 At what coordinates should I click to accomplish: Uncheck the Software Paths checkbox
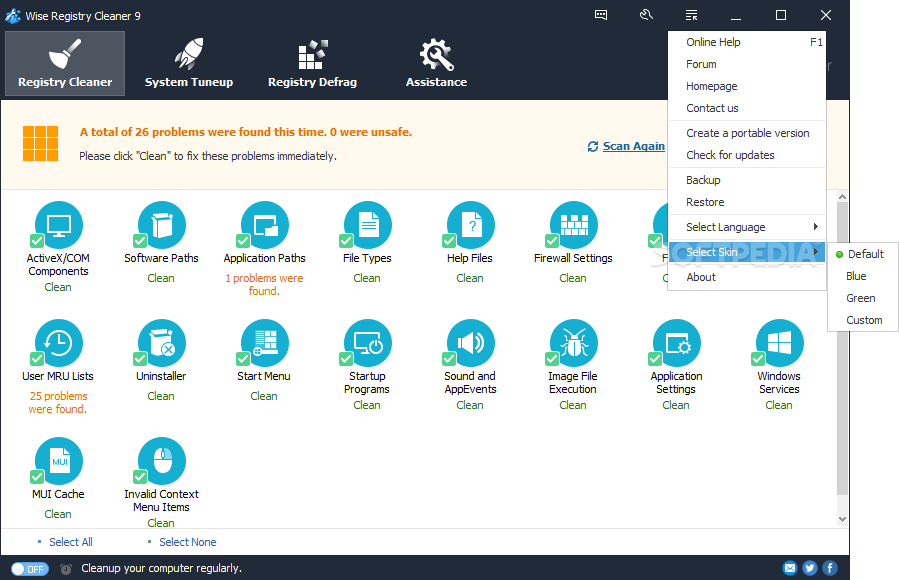(x=140, y=241)
